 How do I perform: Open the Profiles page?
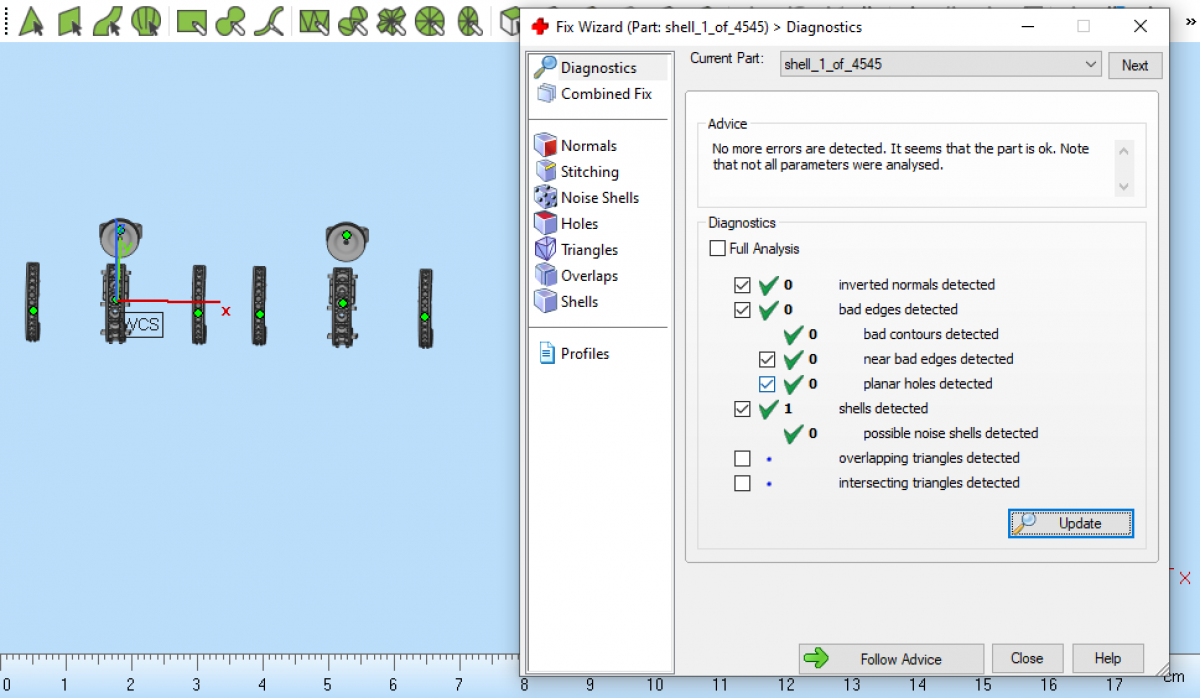point(584,354)
